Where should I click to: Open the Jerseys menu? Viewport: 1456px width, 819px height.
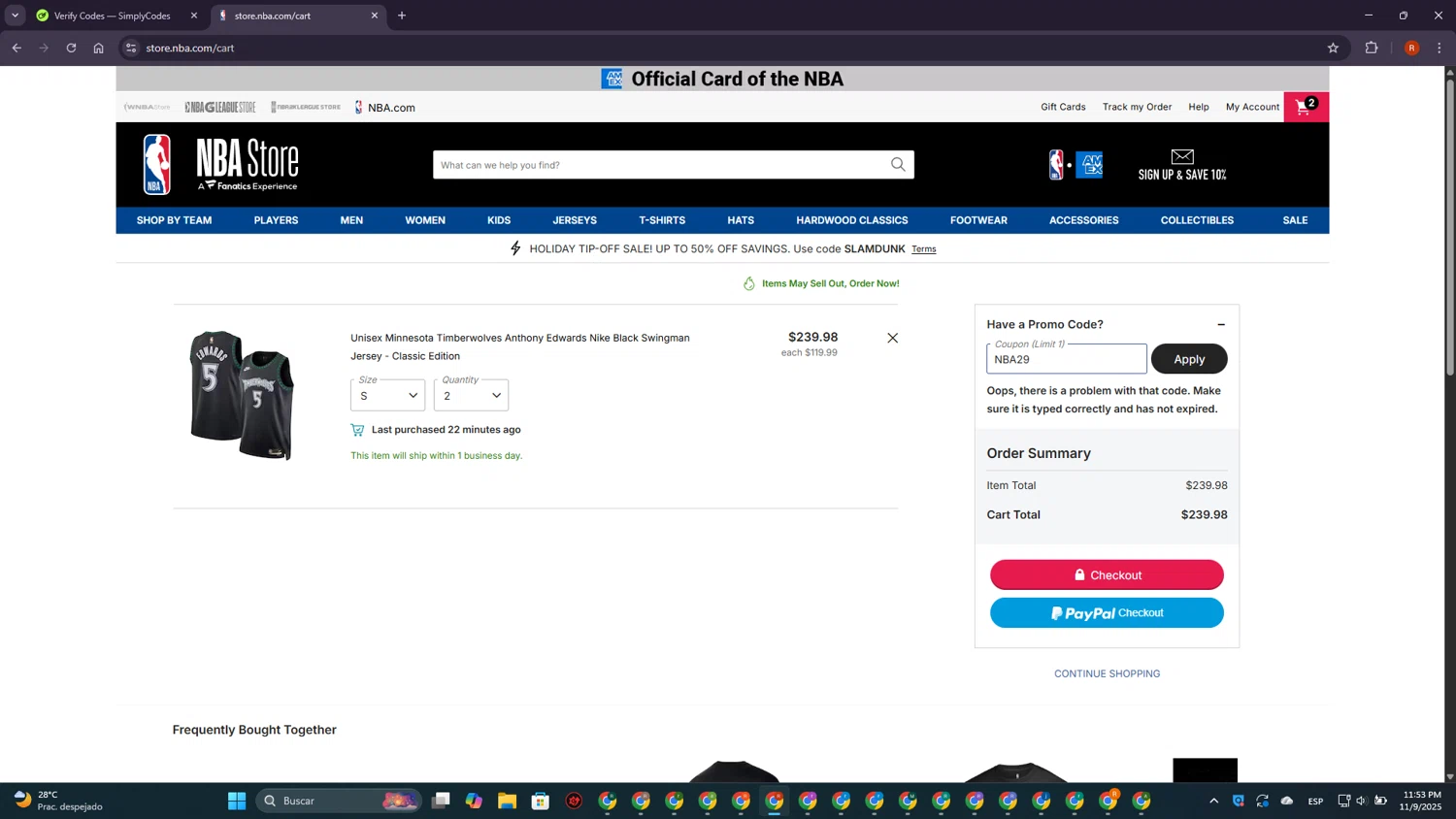[x=575, y=220]
